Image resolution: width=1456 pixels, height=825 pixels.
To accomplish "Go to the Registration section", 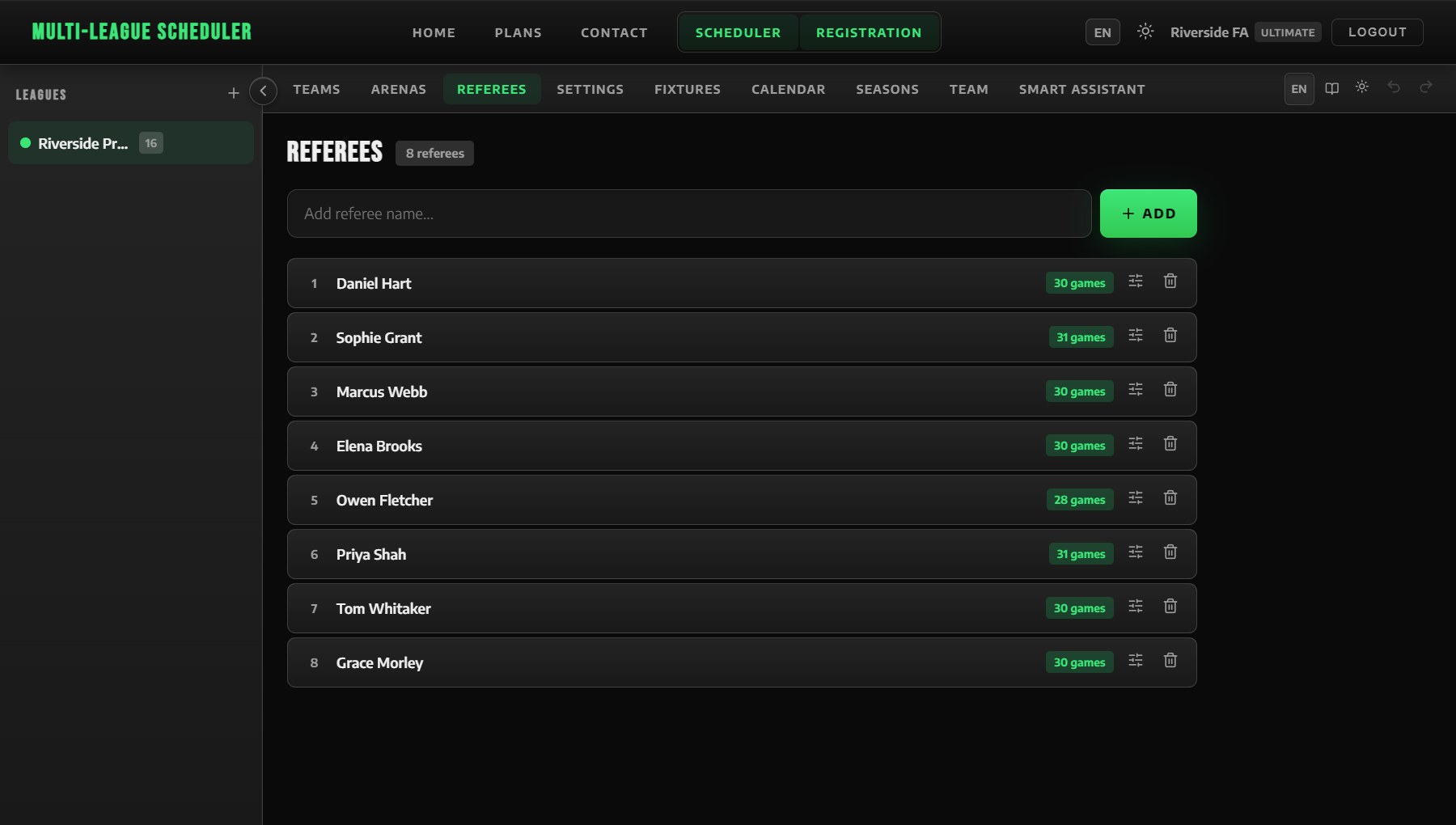I will tap(869, 32).
